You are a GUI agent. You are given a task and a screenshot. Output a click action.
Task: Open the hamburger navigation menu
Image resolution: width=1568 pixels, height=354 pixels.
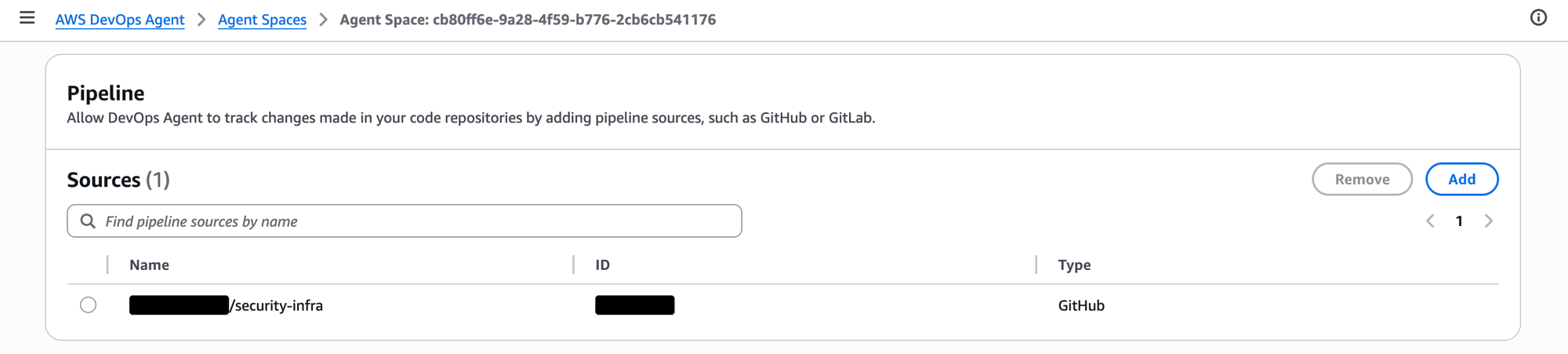(27, 18)
